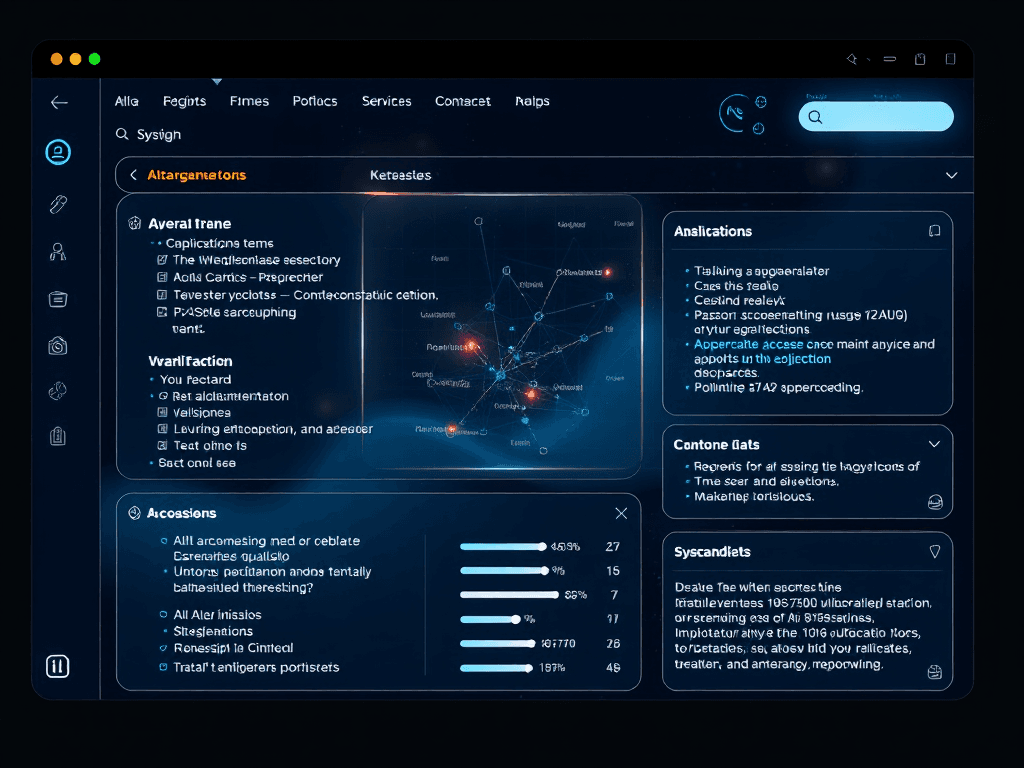Open the camera icon in the sidebar
The width and height of the screenshot is (1024, 768).
pyautogui.click(x=58, y=346)
